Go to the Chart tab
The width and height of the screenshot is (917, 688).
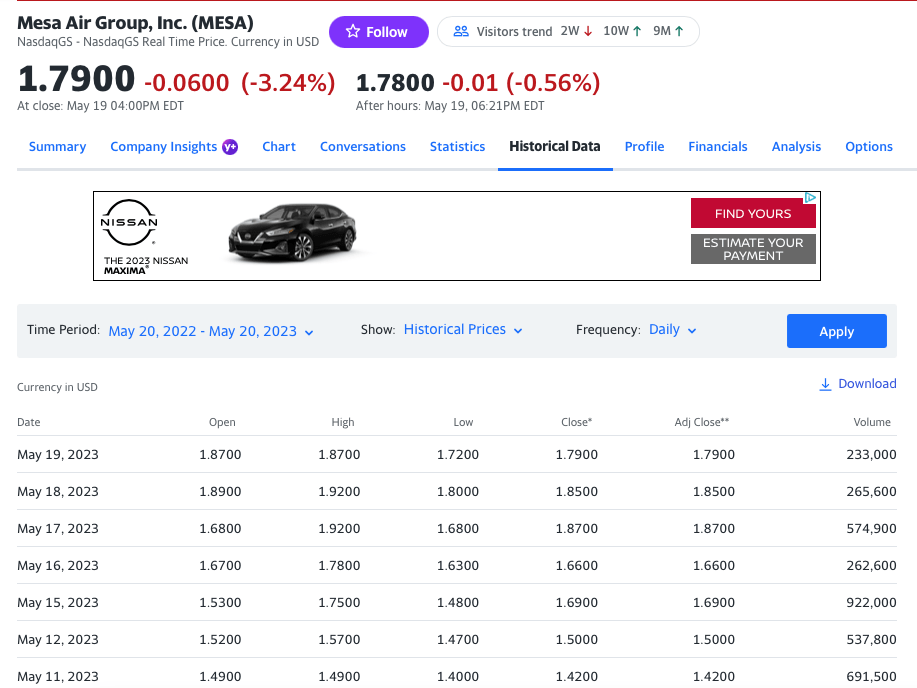[x=279, y=147]
